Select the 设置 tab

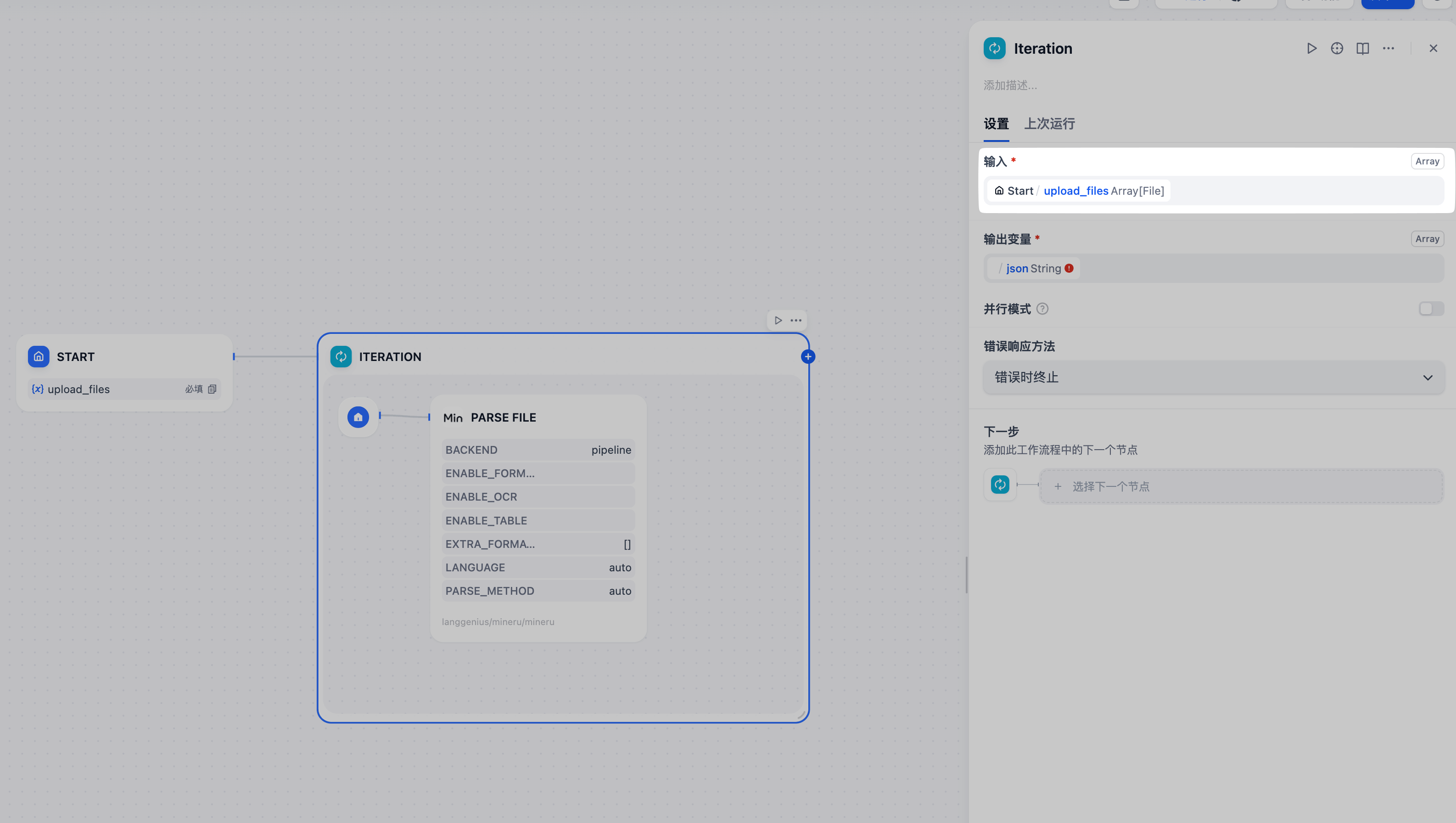997,124
